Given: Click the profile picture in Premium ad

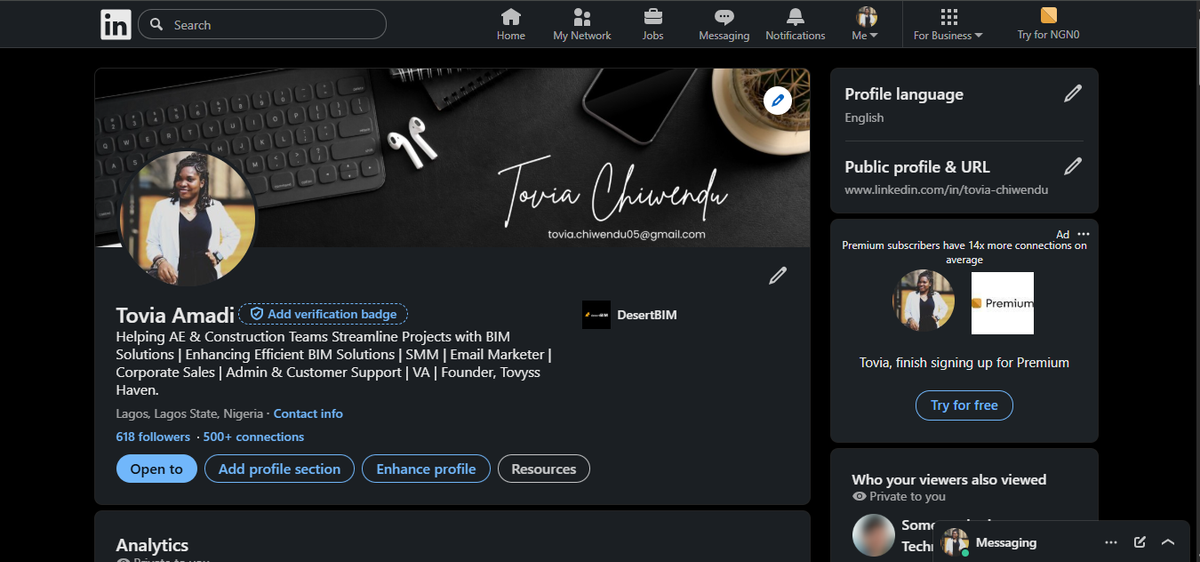Looking at the screenshot, I should (923, 301).
